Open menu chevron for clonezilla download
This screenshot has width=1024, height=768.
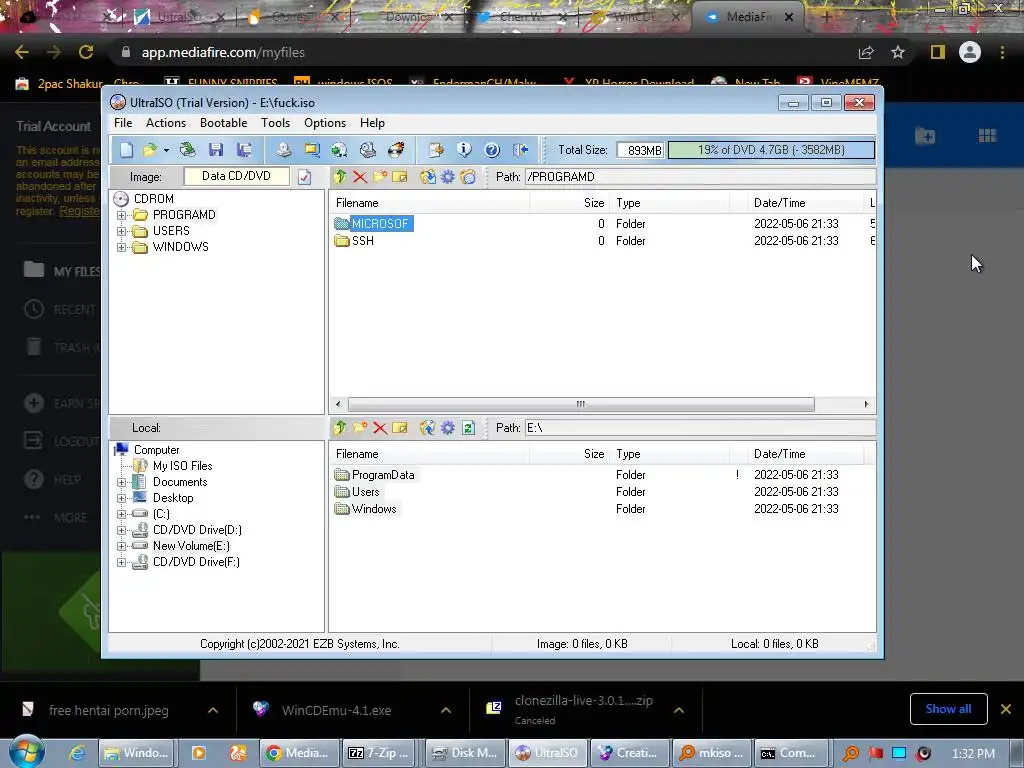[x=679, y=710]
